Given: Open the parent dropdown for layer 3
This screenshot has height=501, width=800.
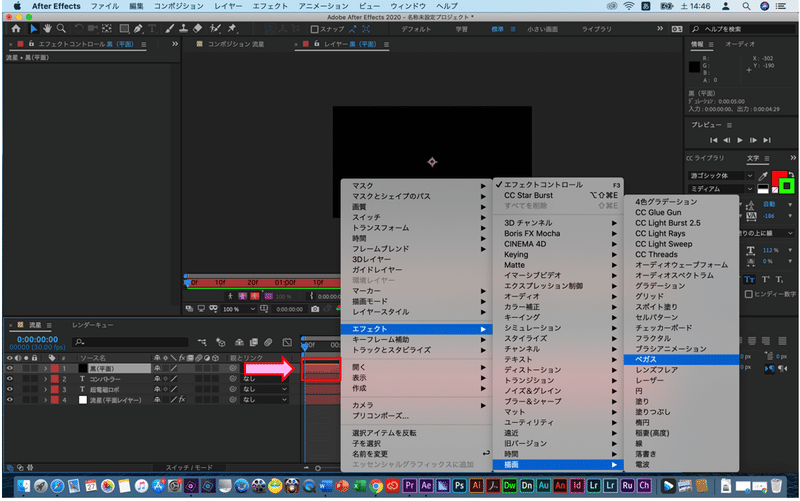Looking at the screenshot, I should pyautogui.click(x=264, y=389).
